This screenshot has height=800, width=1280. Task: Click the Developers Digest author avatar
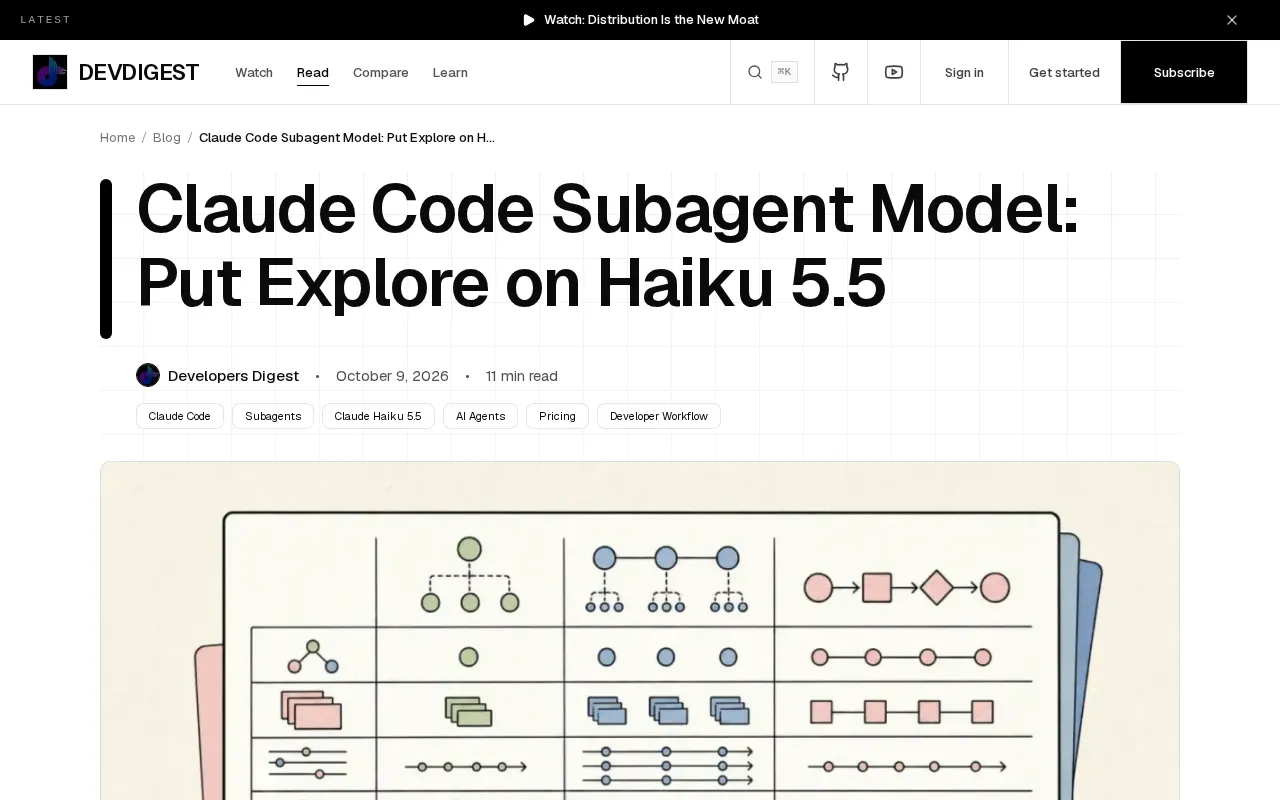click(x=148, y=375)
